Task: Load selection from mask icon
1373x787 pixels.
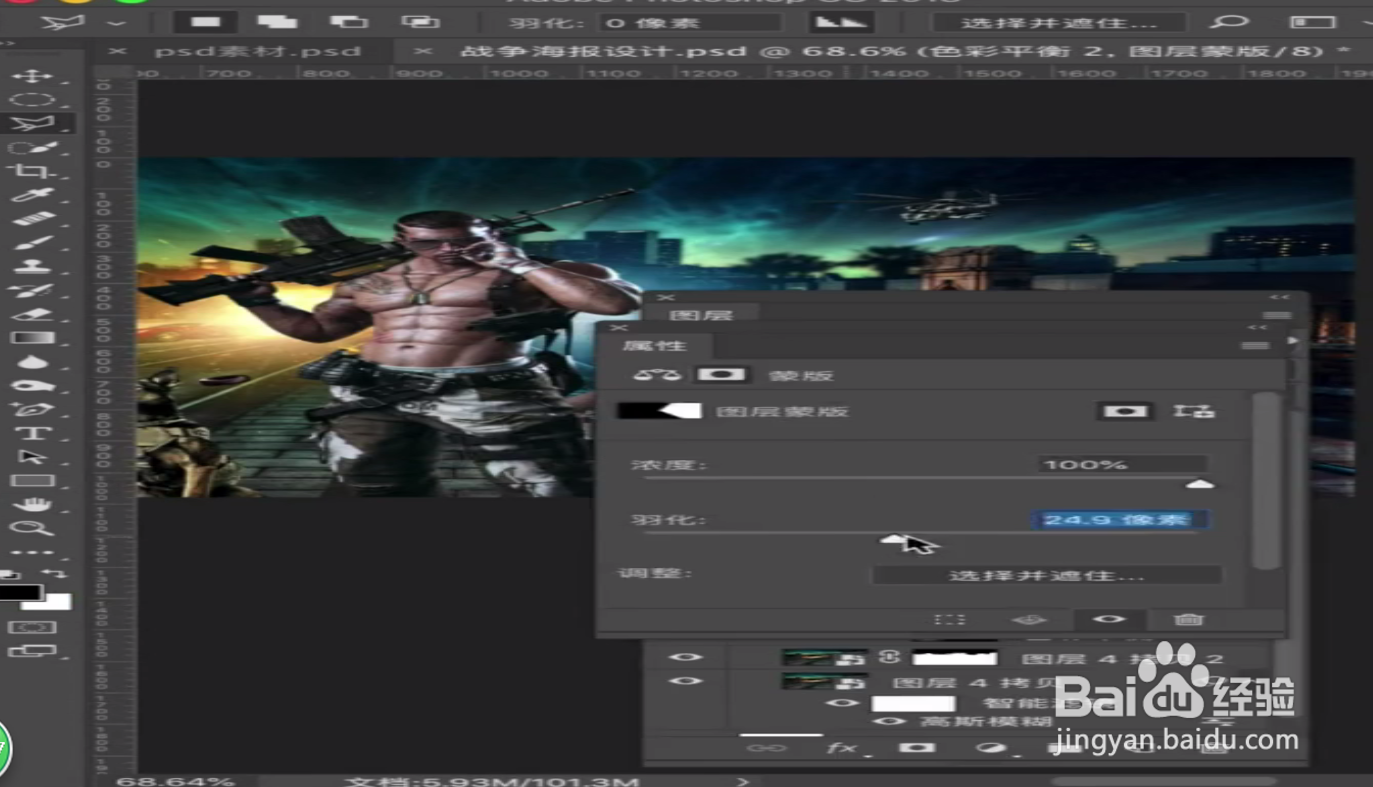Action: tap(949, 620)
